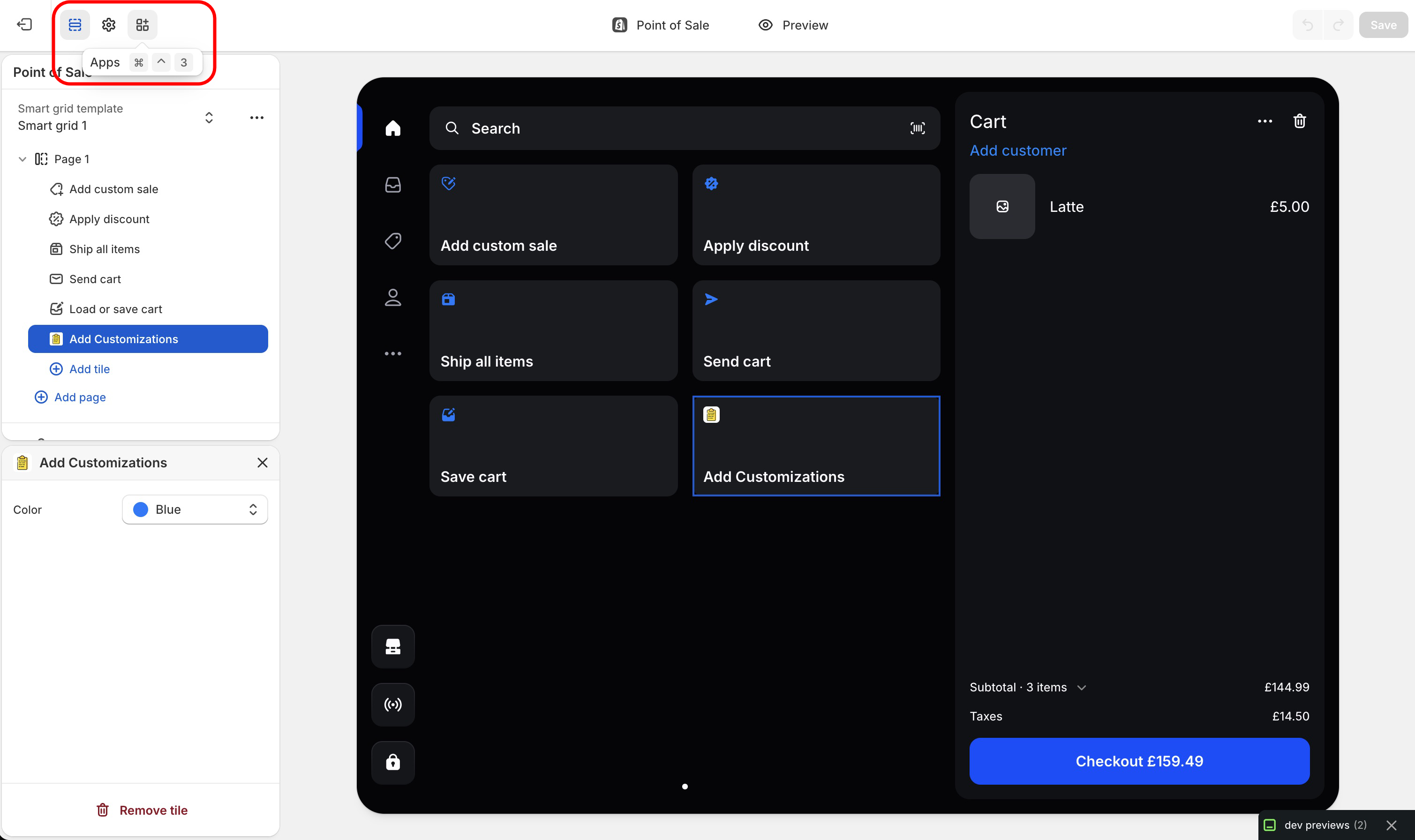1415x840 pixels.
Task: Click the Save button
Action: point(1383,25)
